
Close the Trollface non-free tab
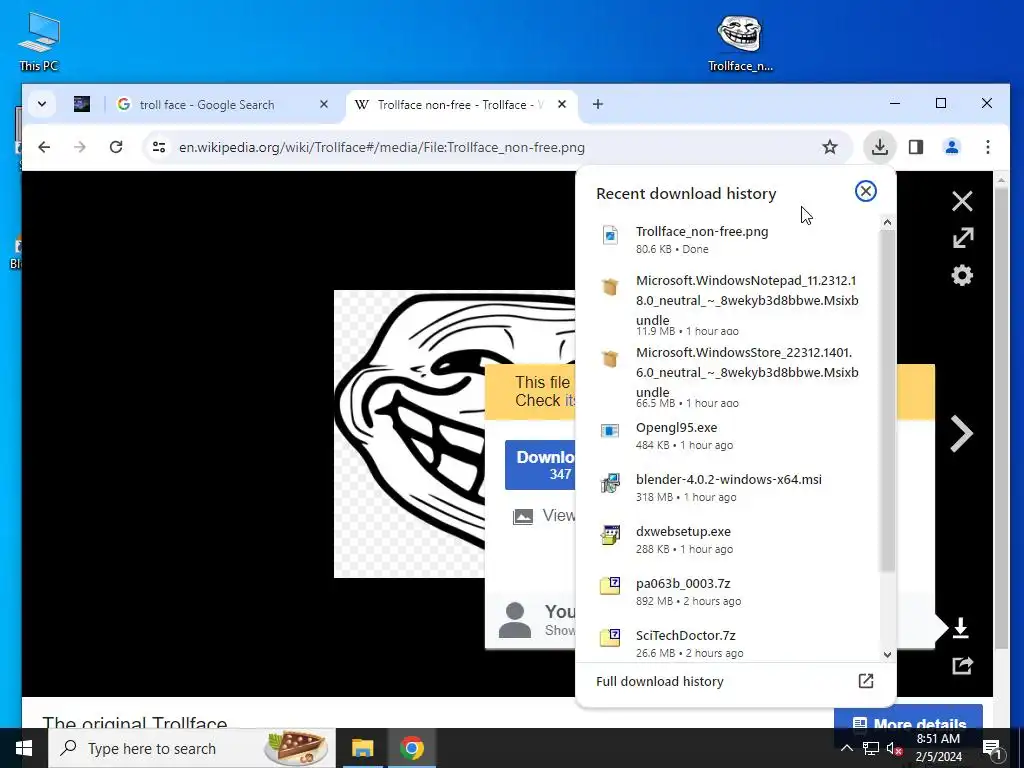pyautogui.click(x=562, y=104)
